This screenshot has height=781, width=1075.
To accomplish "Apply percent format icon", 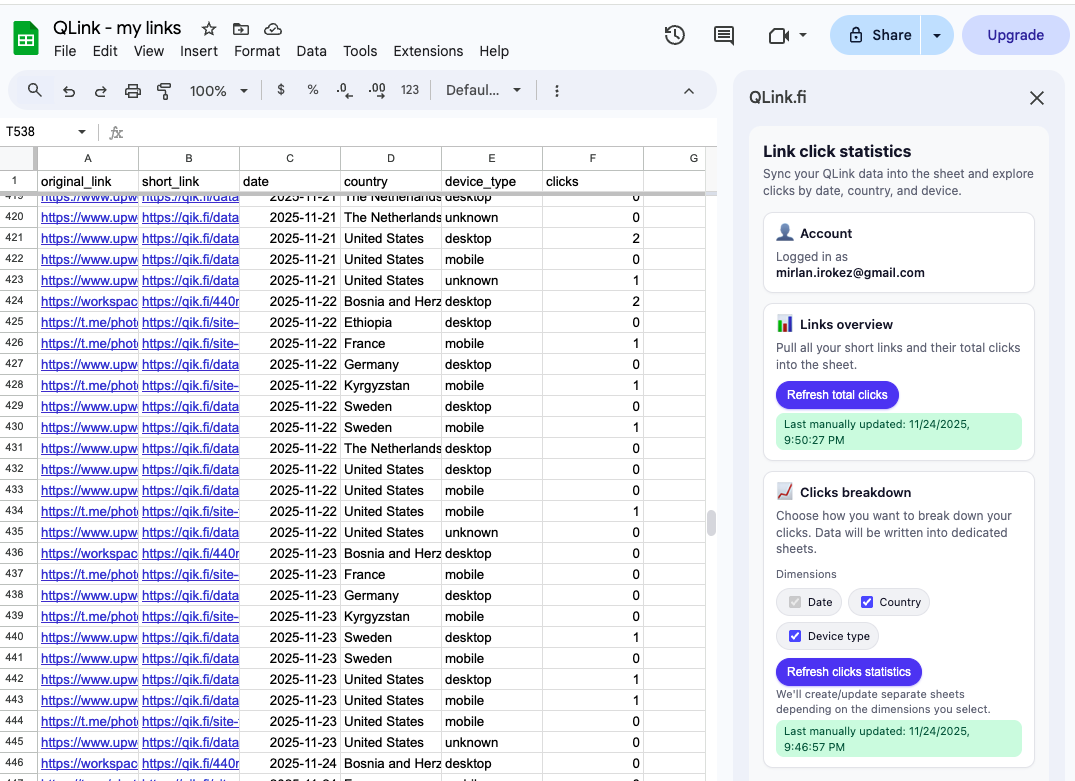I will click(312, 90).
